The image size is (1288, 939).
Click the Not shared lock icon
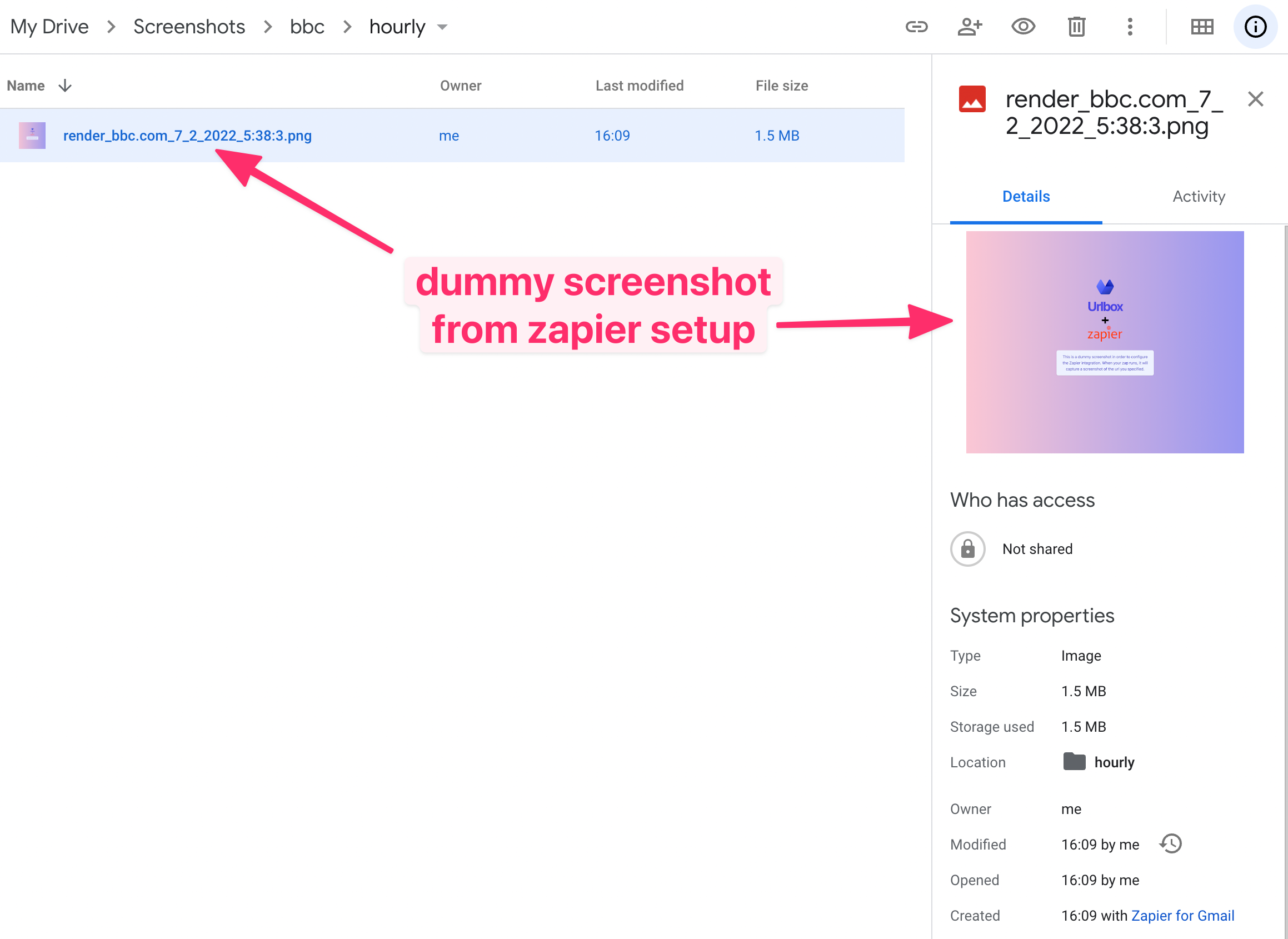(967, 548)
